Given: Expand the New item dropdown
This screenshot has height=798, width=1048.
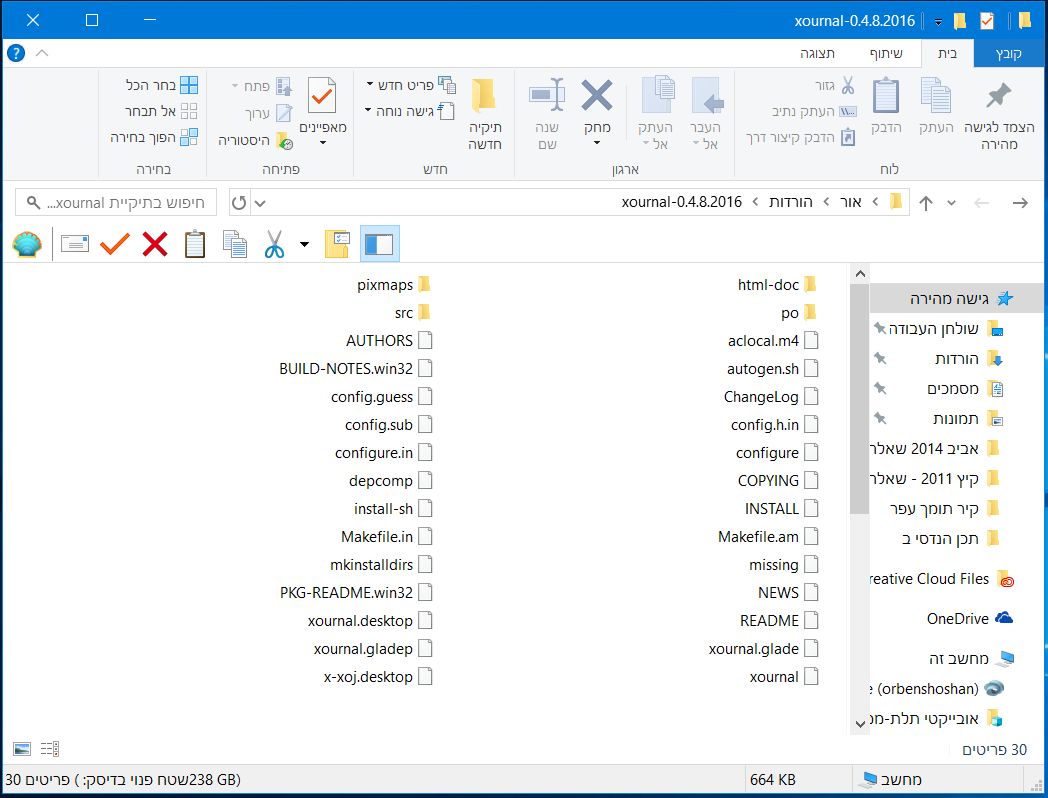Looking at the screenshot, I should coord(370,84).
